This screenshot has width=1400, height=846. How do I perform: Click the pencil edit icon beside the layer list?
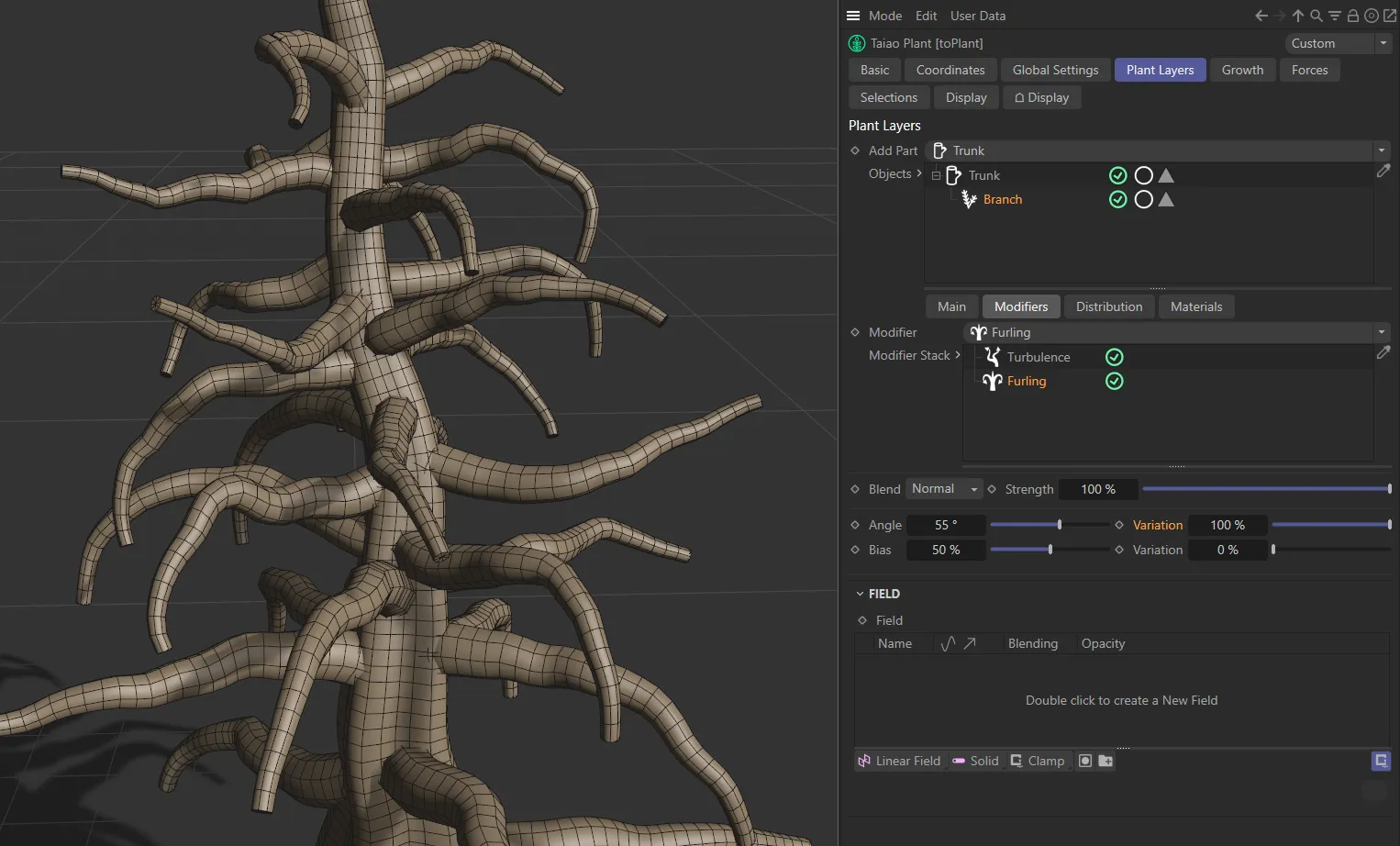pyautogui.click(x=1384, y=171)
